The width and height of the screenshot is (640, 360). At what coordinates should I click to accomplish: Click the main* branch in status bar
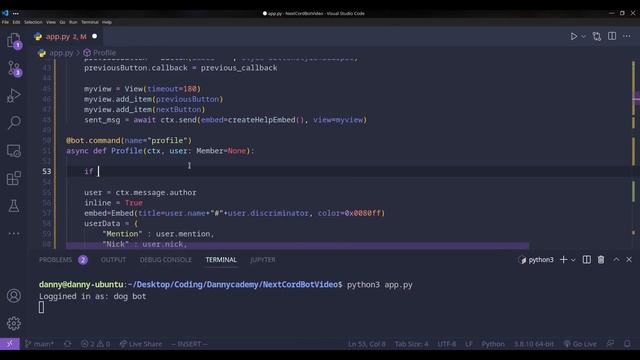(x=40, y=344)
